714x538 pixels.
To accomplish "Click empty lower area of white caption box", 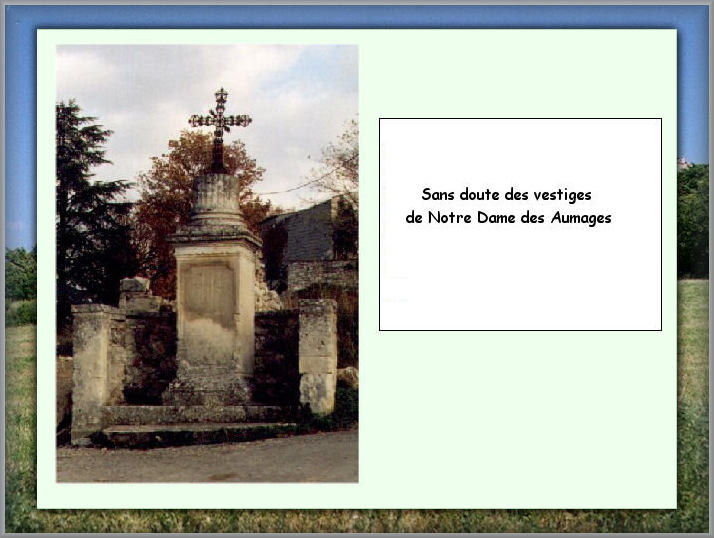I will [x=520, y=290].
